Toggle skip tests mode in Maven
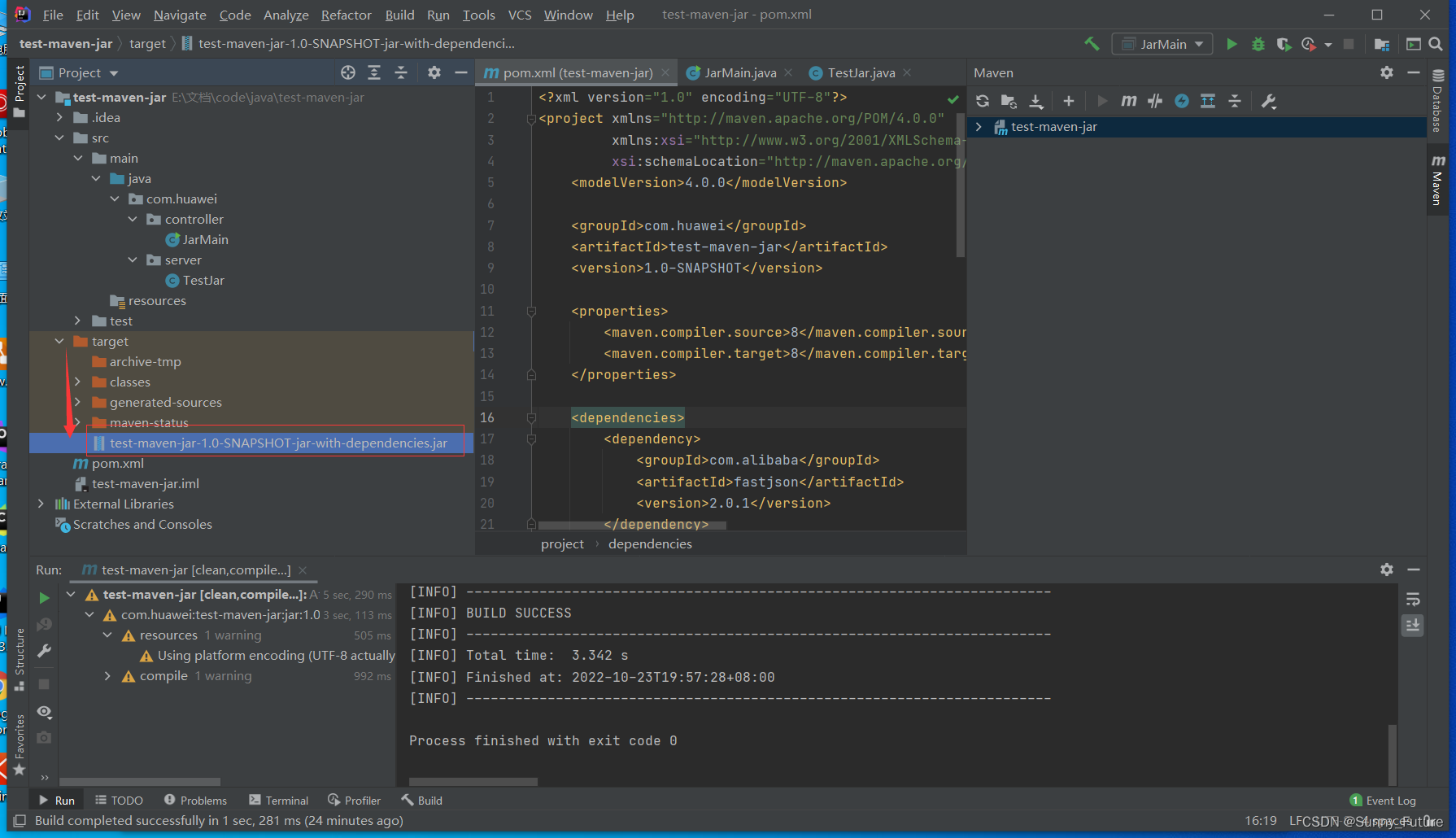The image size is (1456, 838). pos(1182,101)
